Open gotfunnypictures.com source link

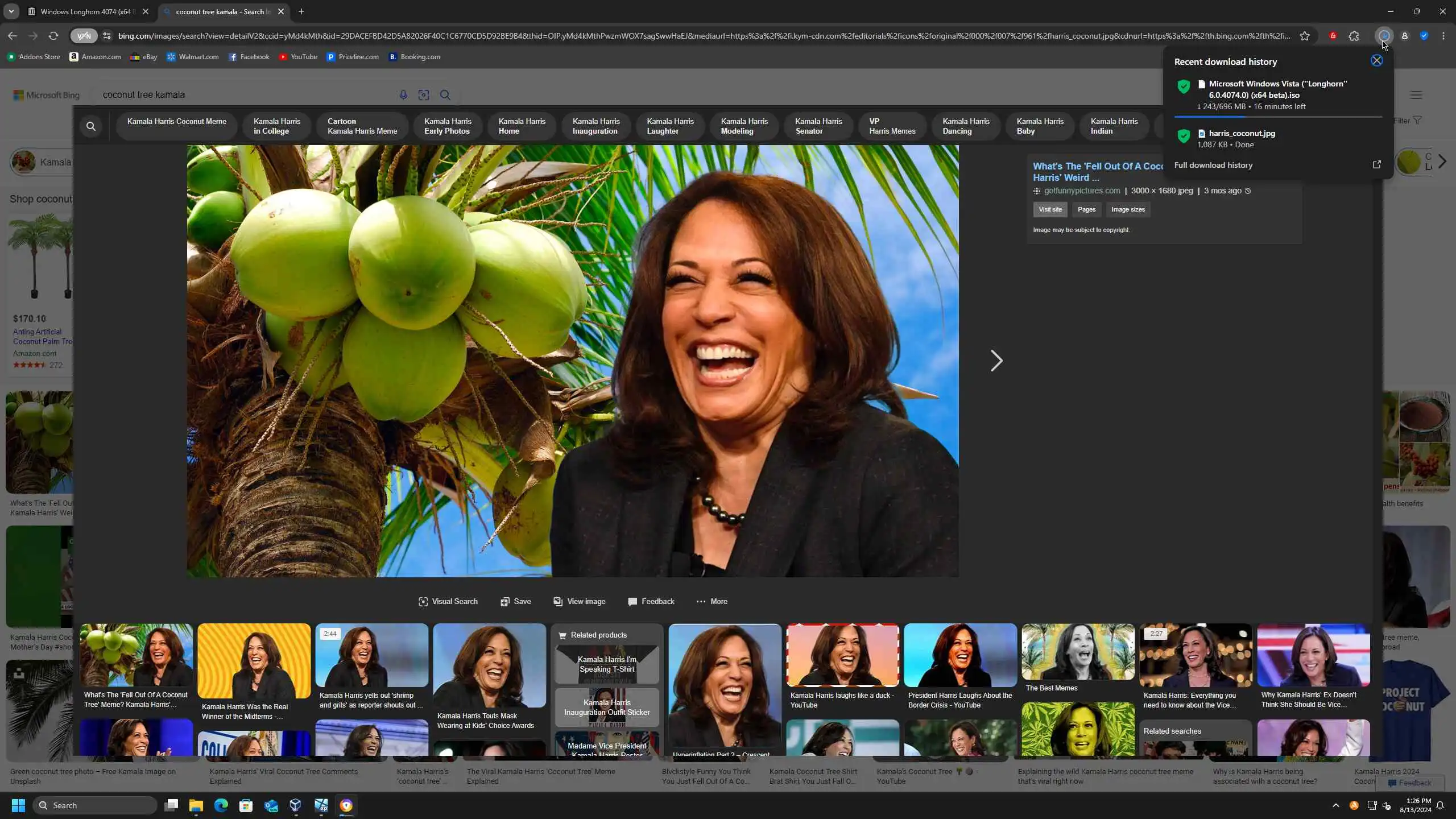(1082, 191)
